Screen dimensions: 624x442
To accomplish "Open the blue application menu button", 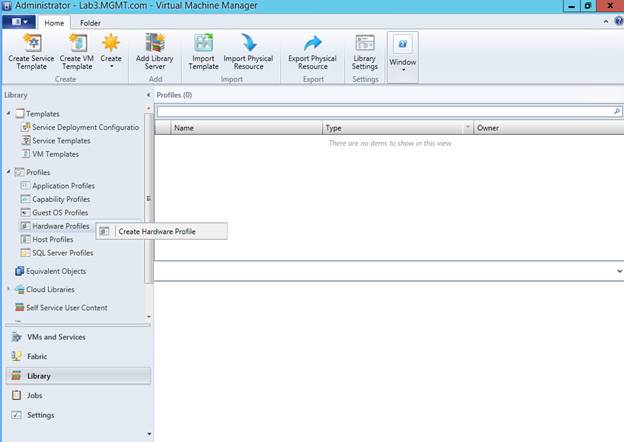I will tap(19, 22).
